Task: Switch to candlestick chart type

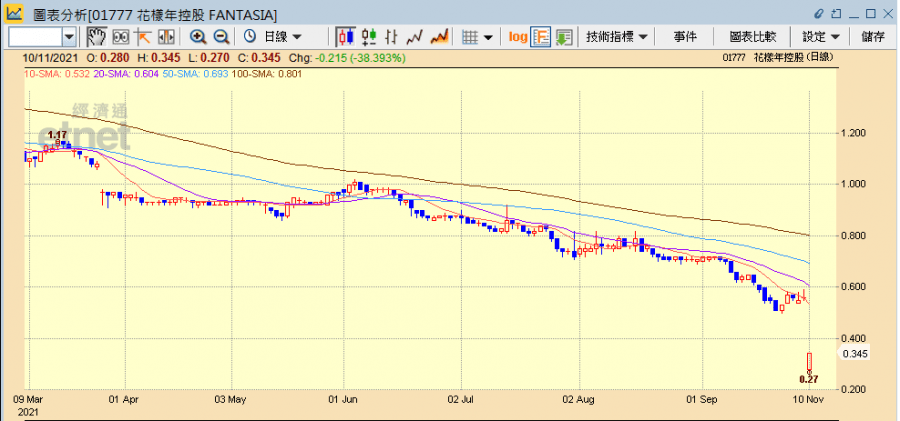Action: pos(345,37)
